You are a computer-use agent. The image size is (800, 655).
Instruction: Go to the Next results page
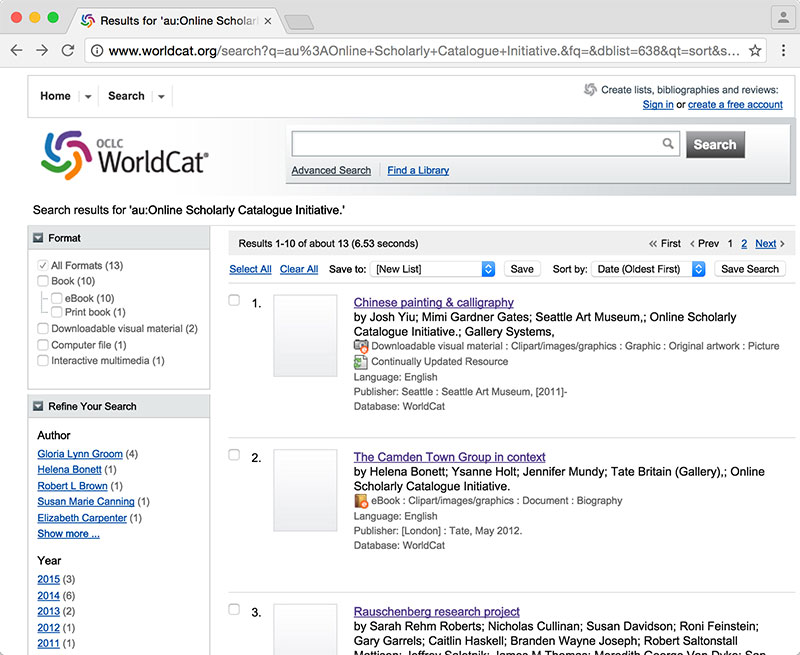point(766,244)
